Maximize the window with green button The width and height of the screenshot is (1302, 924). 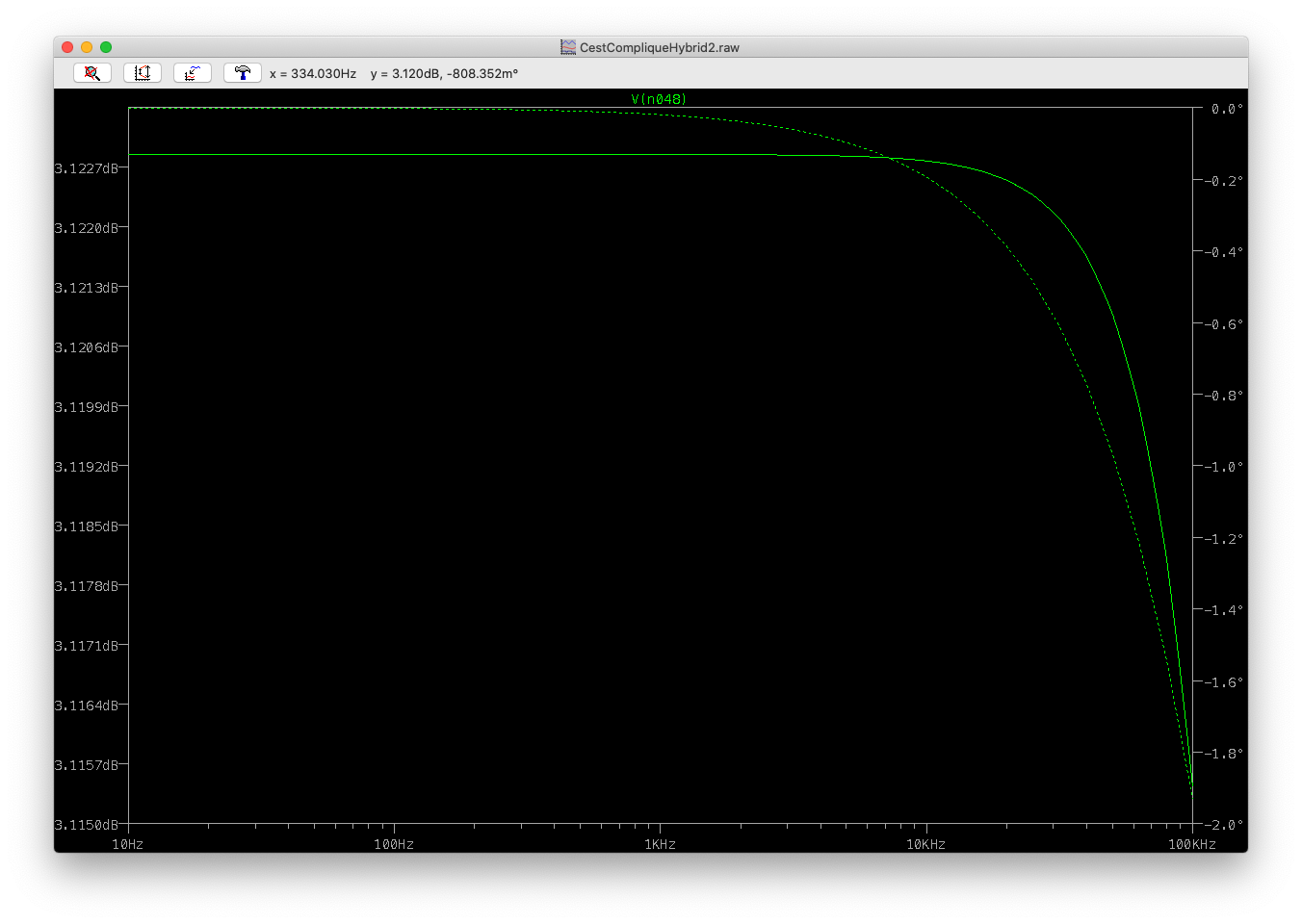click(x=106, y=47)
